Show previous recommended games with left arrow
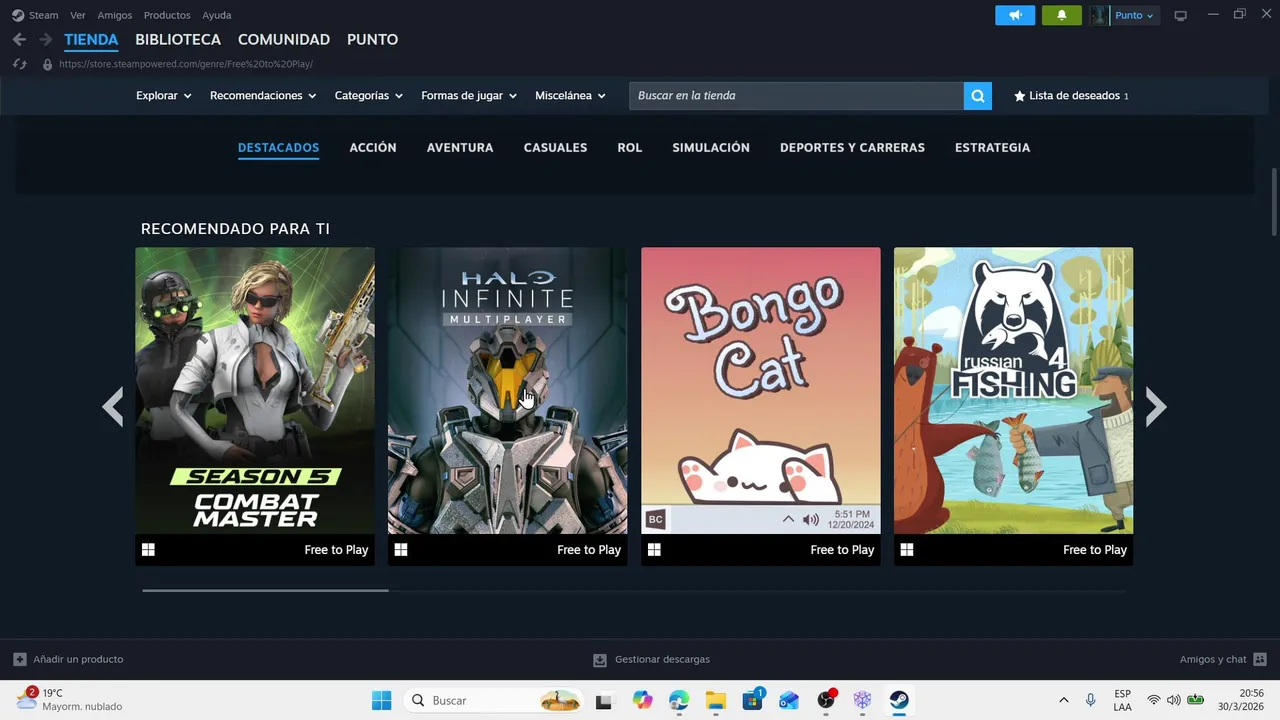Viewport: 1280px width, 720px height. point(113,407)
